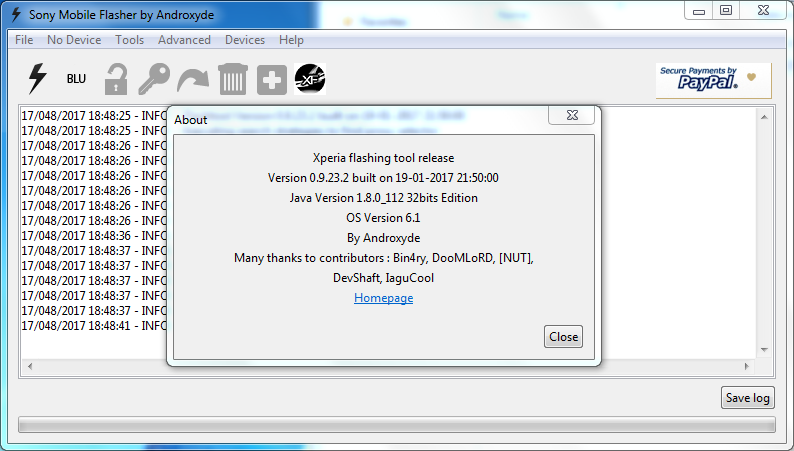Click the BLU bootloader unlock button
This screenshot has height=451, width=794.
point(76,79)
